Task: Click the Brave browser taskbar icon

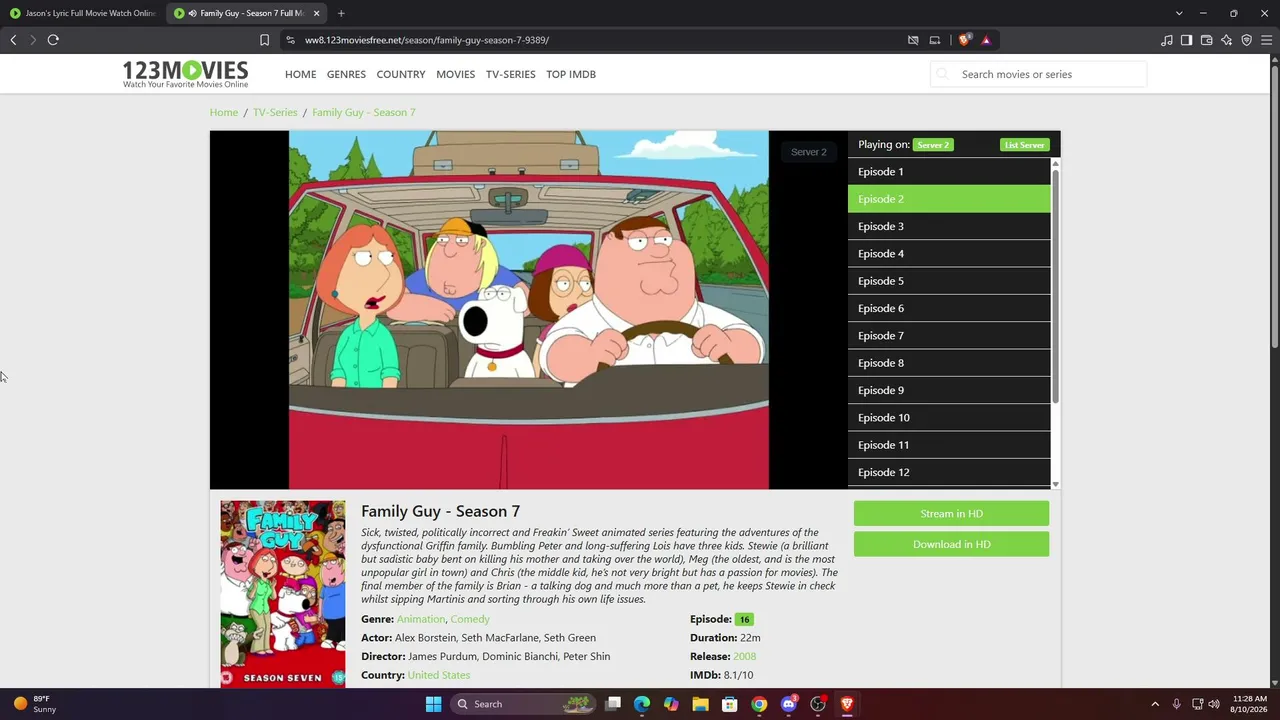Action: (x=847, y=704)
